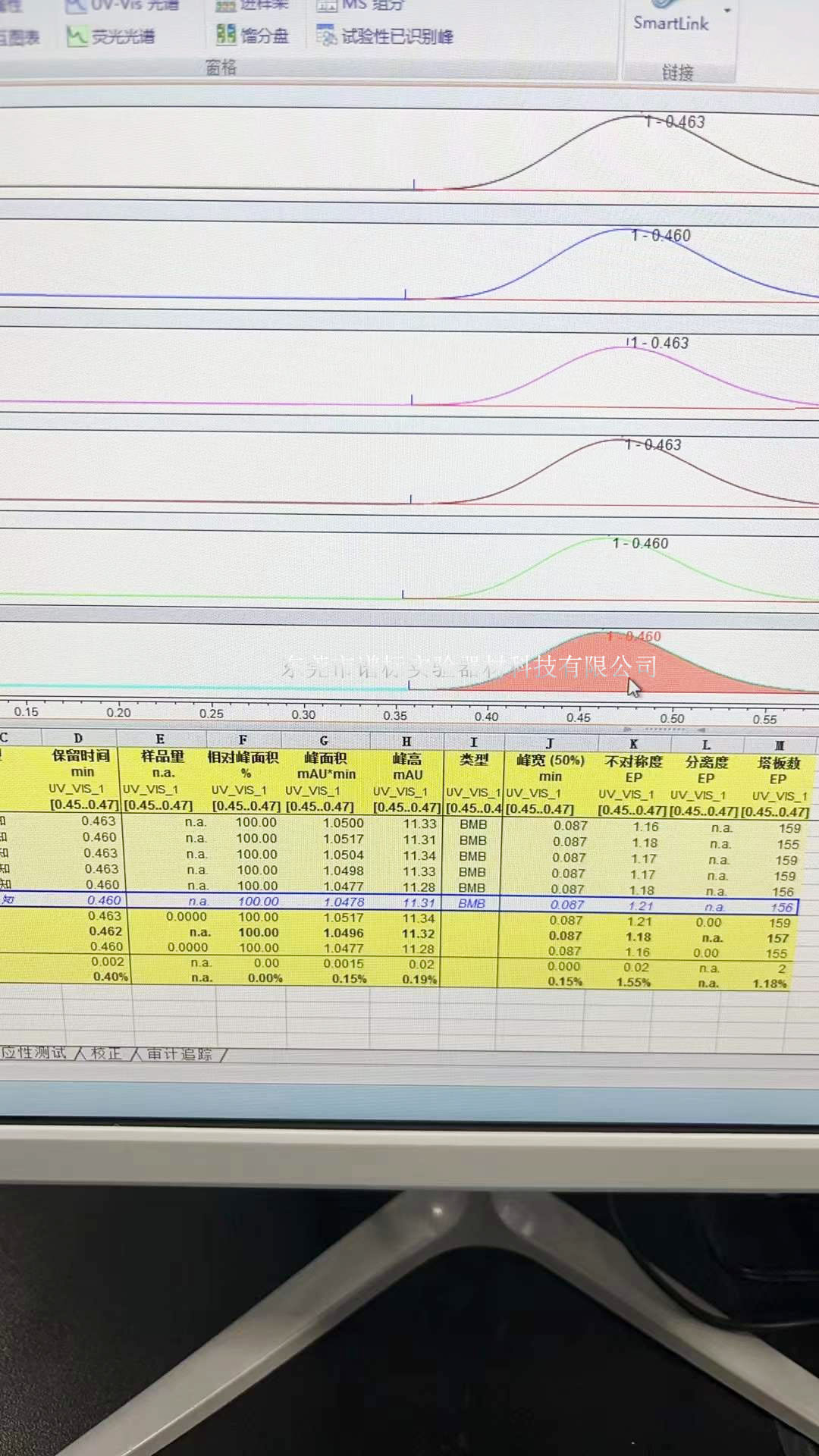Screen dimensions: 819x1456
Task: Select the 适应性测试 sheet tab
Action: coord(34,1053)
